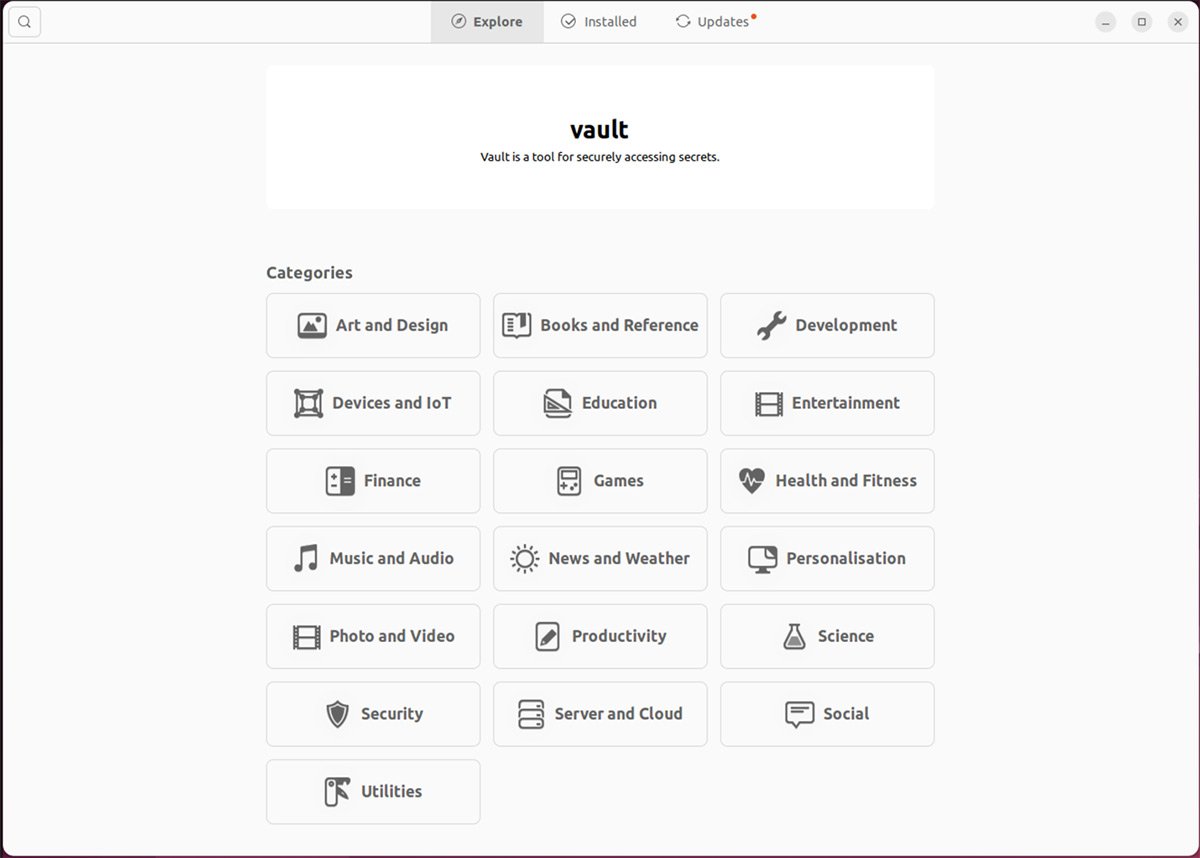Image resolution: width=1200 pixels, height=858 pixels.
Task: Click the Development wrench icon
Action: tap(771, 326)
